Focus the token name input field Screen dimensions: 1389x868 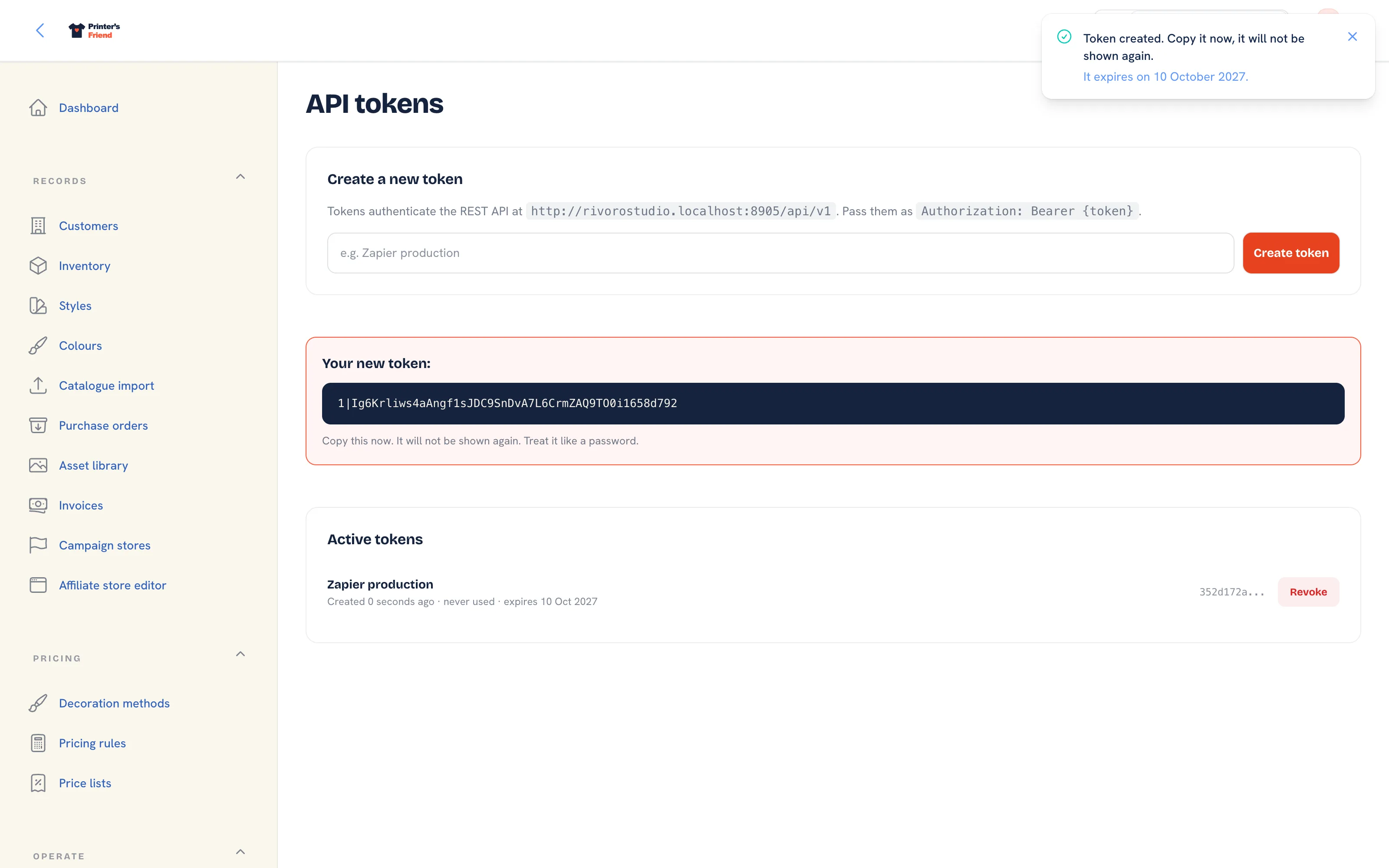[x=780, y=253]
